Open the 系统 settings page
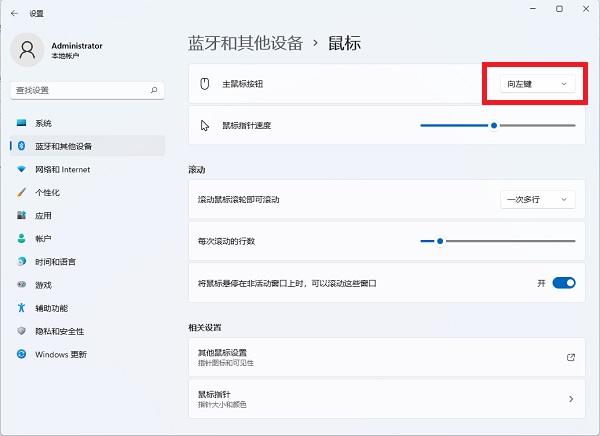Viewport: 600px width, 436px height. point(43,123)
